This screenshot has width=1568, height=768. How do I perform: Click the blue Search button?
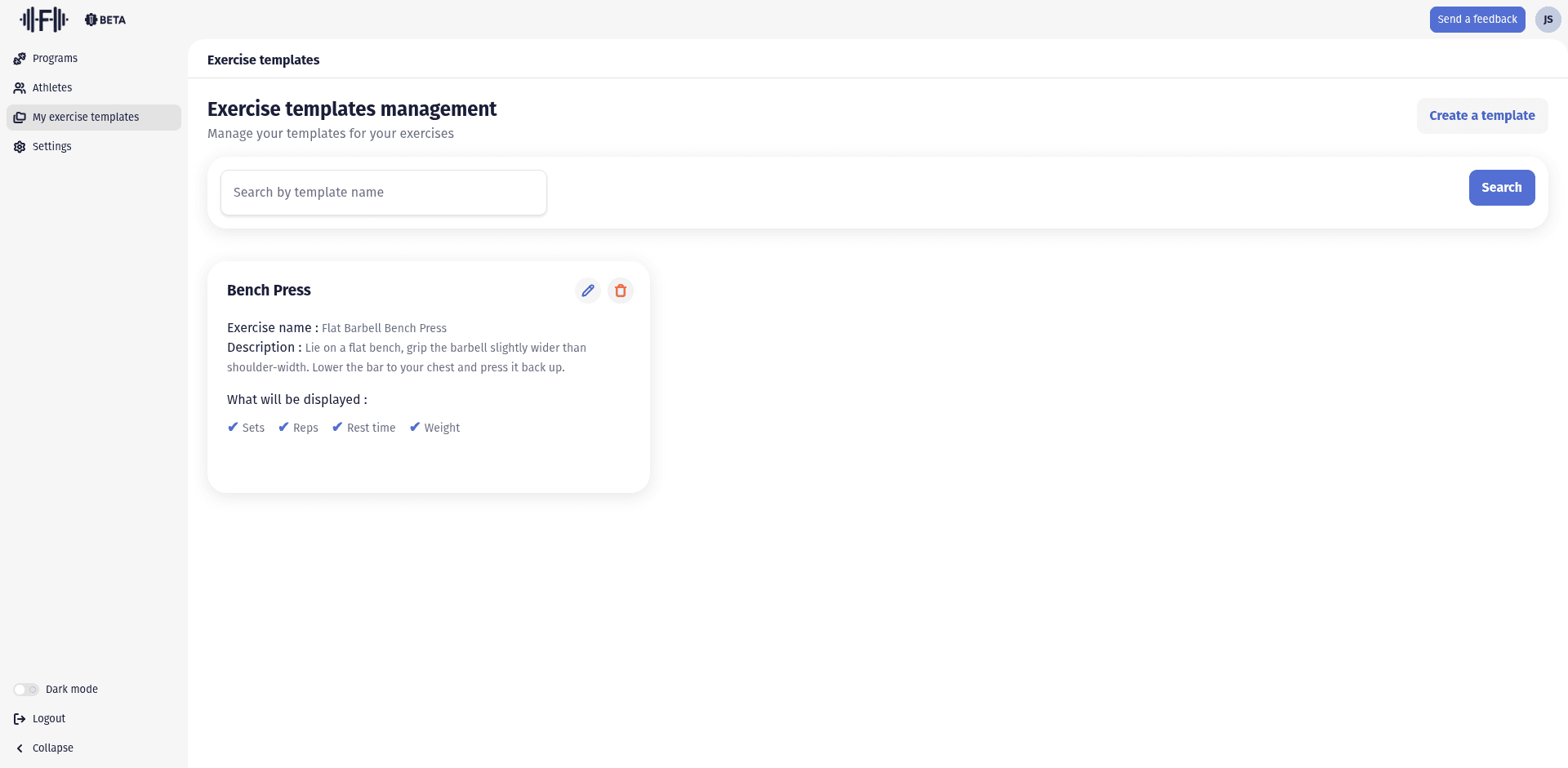1501,188
